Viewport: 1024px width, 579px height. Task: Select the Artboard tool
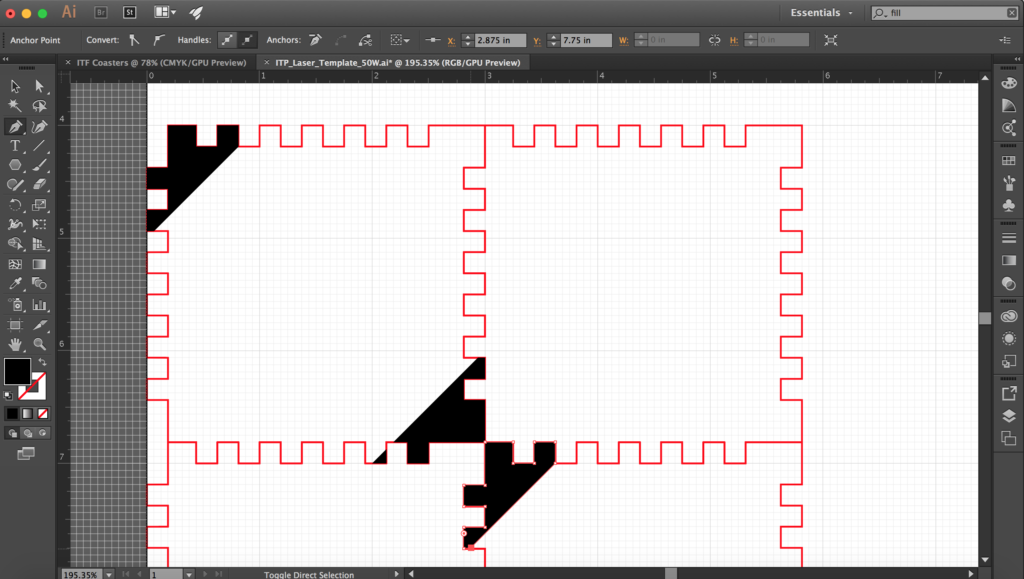[x=15, y=324]
